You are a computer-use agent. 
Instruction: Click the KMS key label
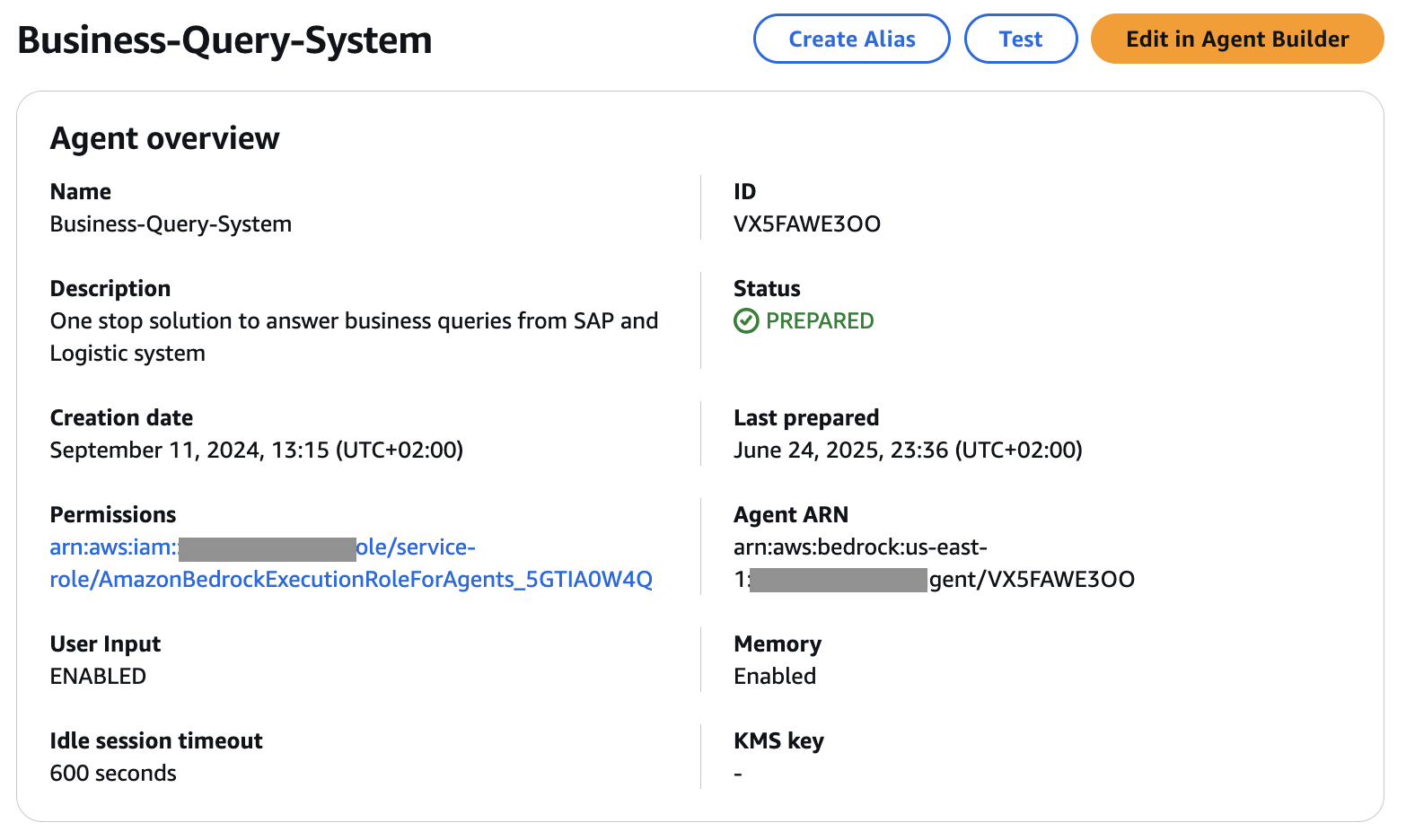[x=778, y=741]
